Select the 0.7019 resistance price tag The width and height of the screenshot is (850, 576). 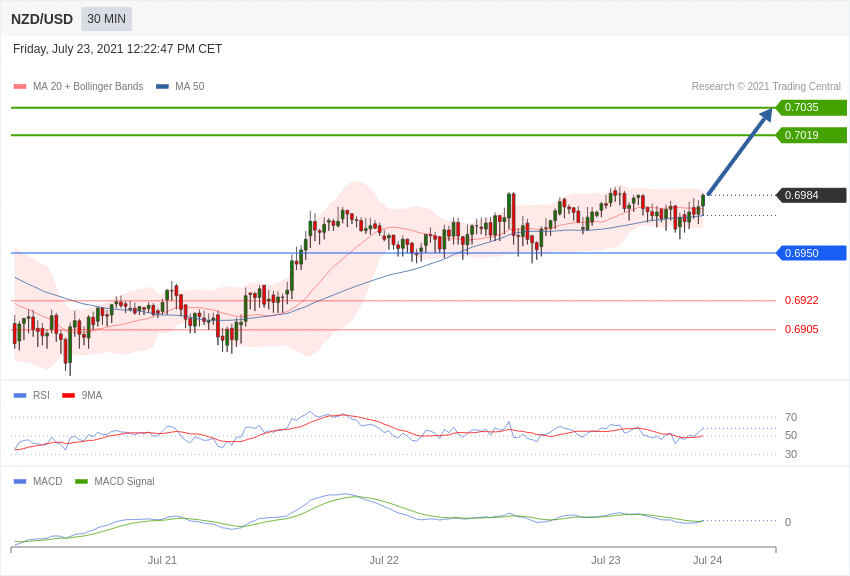810,135
